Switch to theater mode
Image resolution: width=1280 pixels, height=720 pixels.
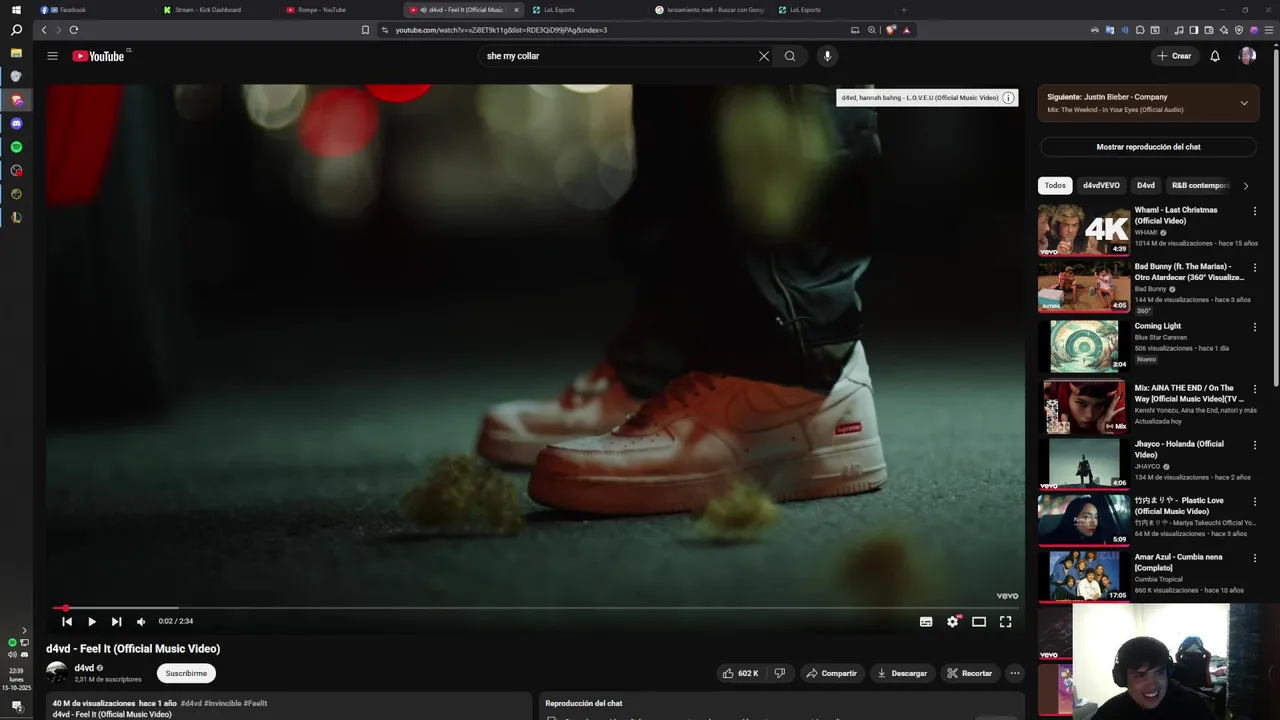[x=979, y=621]
